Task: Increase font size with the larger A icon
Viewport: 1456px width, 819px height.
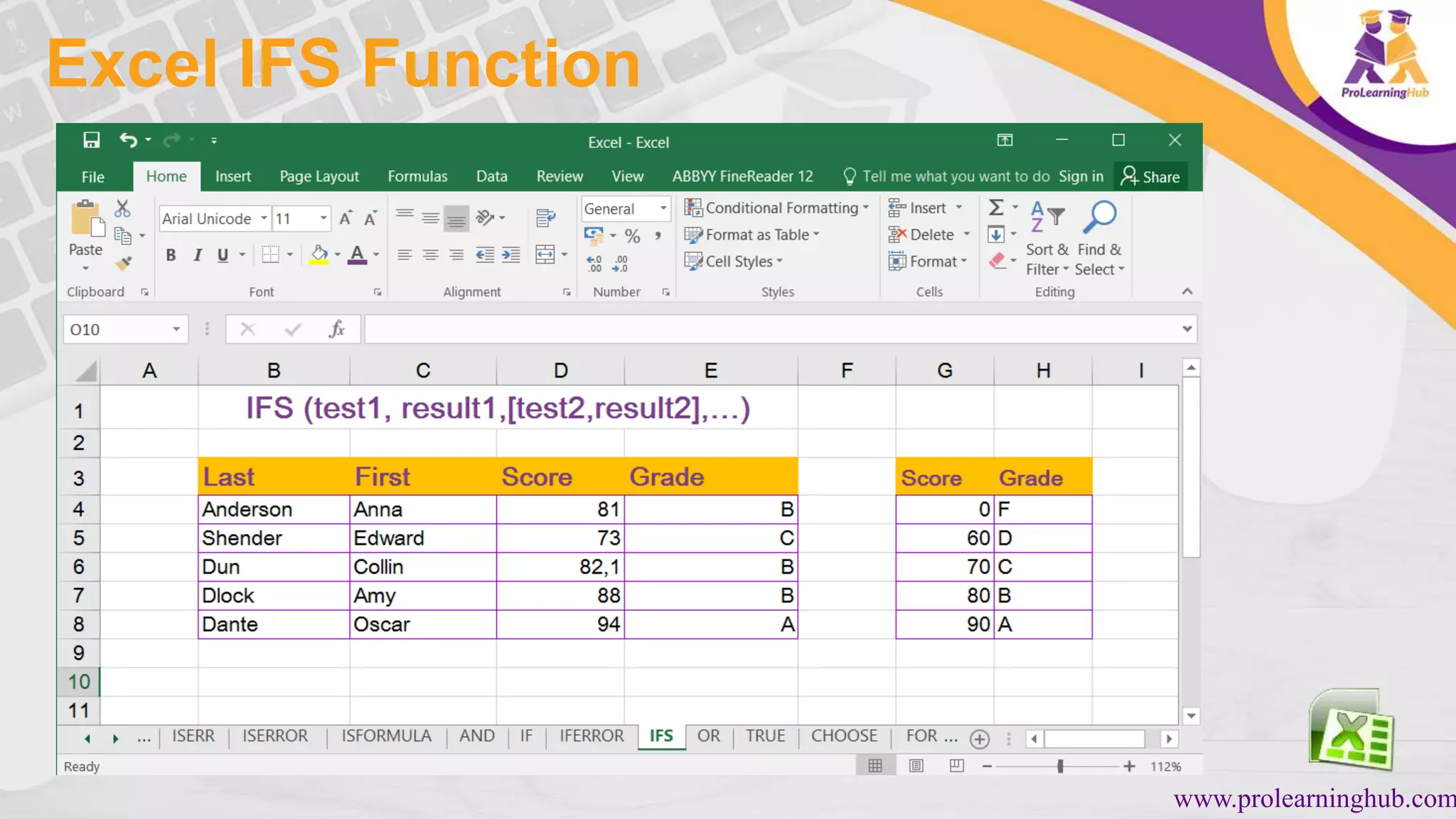Action: (x=346, y=218)
